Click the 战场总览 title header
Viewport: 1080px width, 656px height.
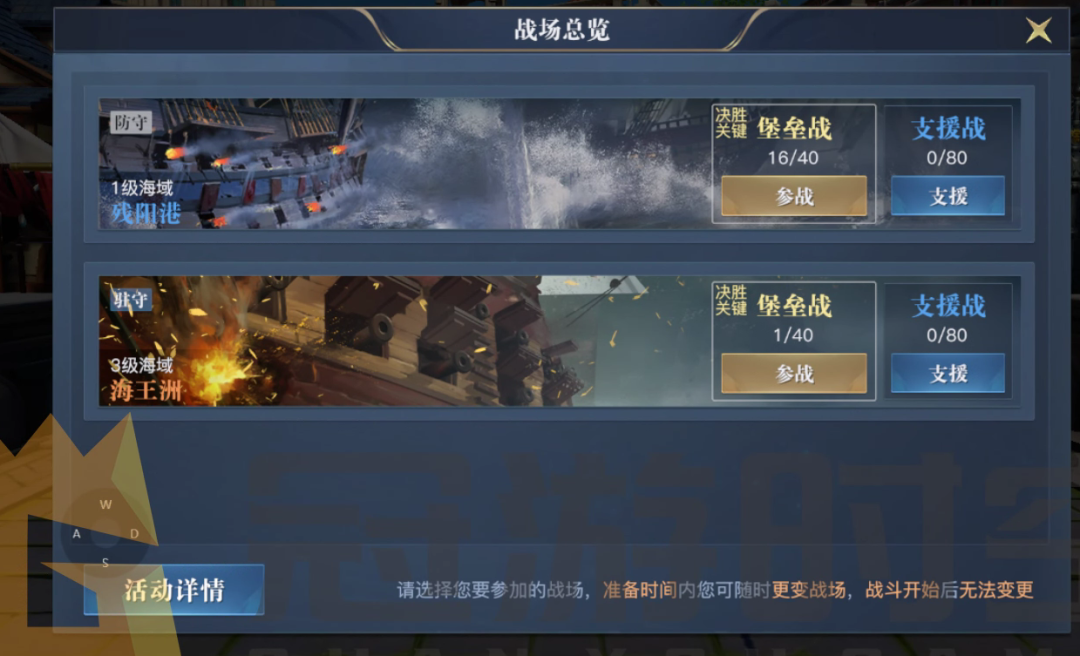click(x=562, y=30)
